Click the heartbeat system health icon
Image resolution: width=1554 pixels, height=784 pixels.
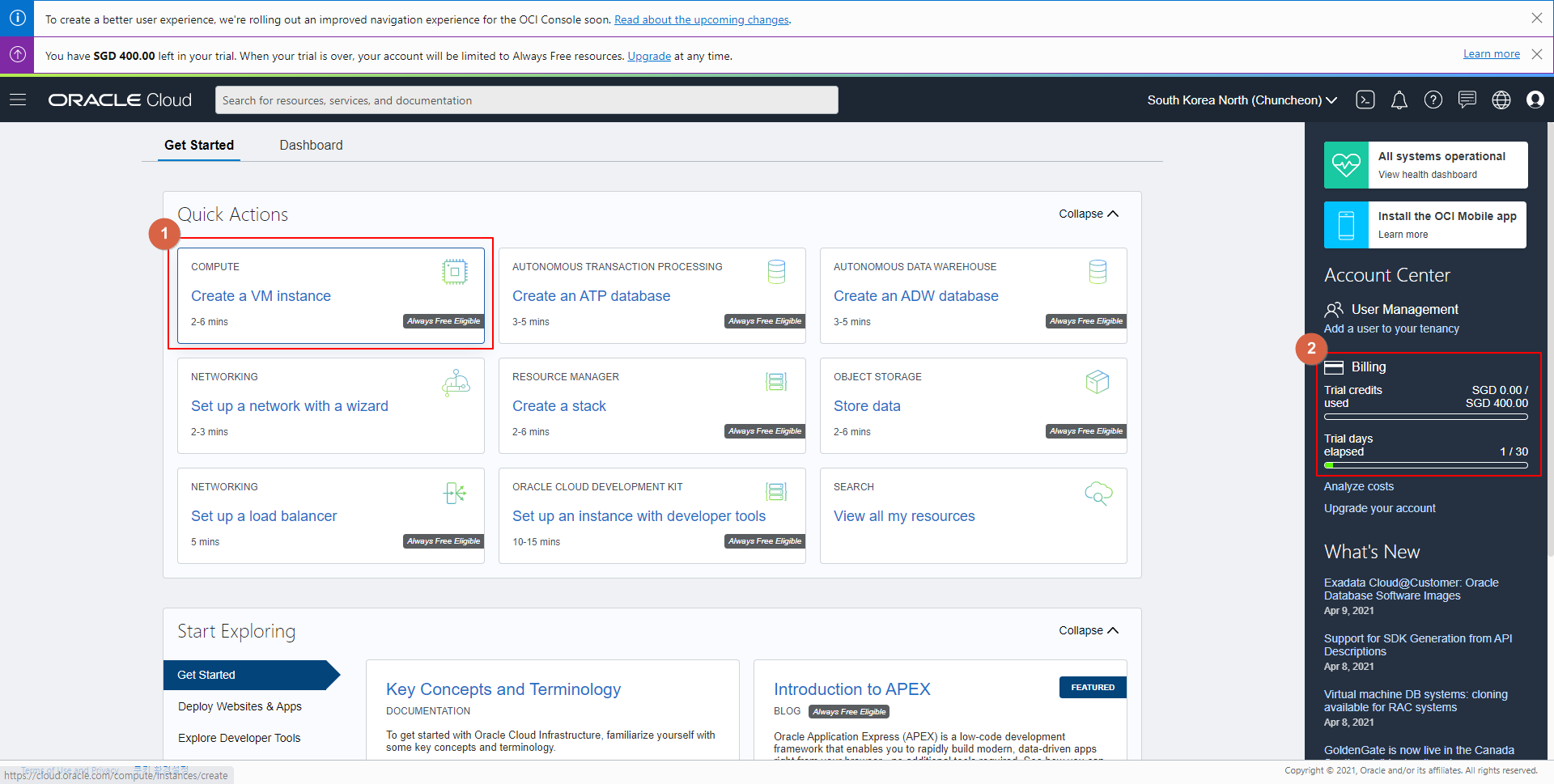[x=1346, y=165]
